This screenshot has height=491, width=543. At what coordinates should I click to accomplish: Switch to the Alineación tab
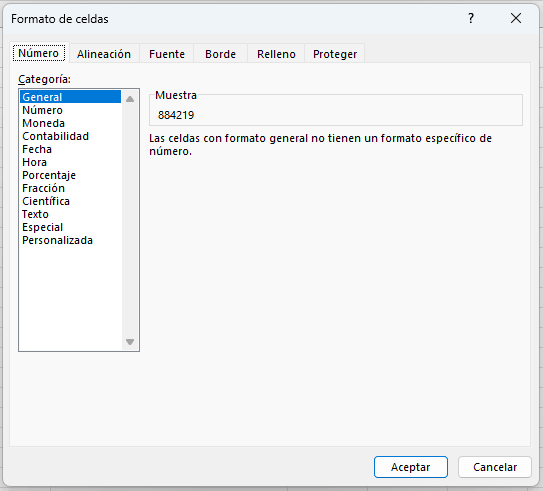click(104, 54)
